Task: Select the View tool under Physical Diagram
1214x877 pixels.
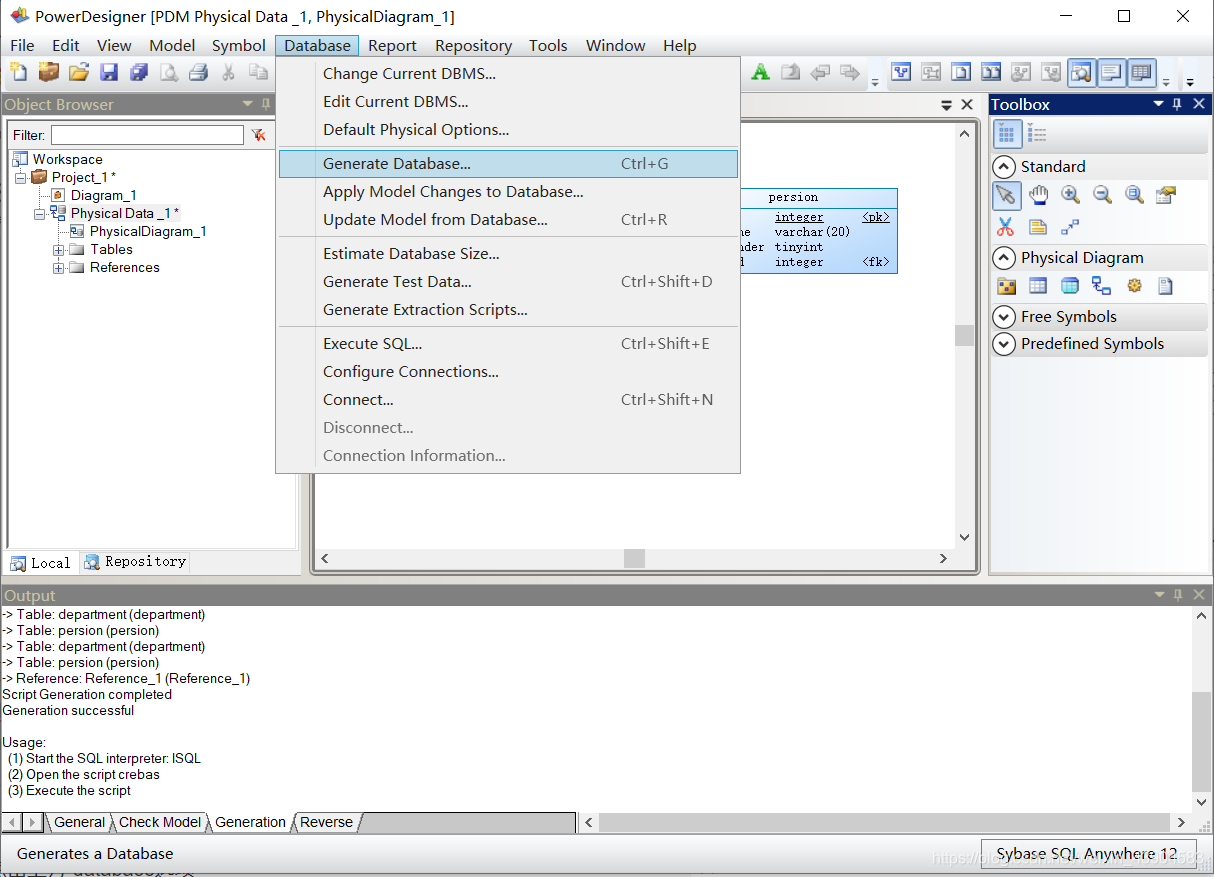Action: 1070,286
